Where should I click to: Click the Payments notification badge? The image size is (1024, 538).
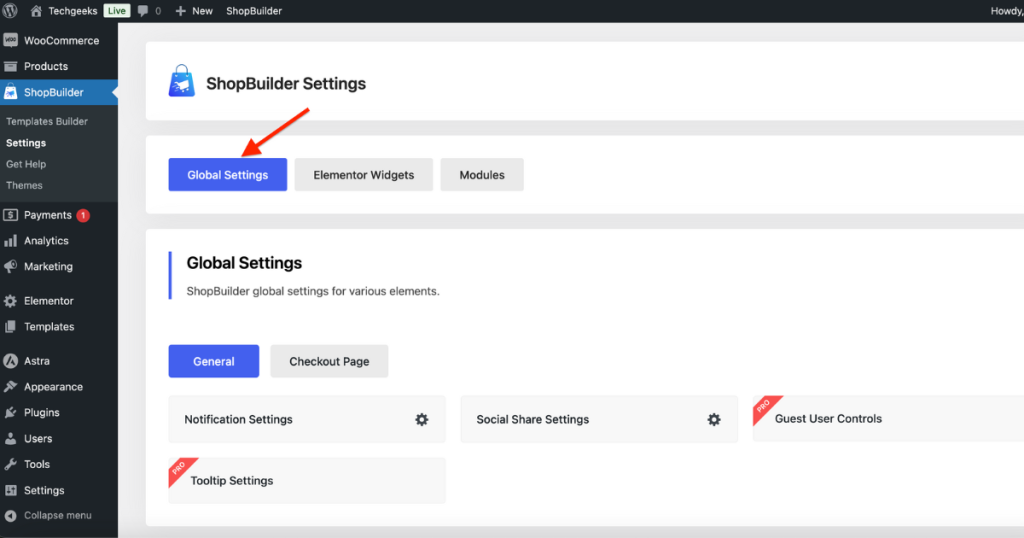coord(83,215)
